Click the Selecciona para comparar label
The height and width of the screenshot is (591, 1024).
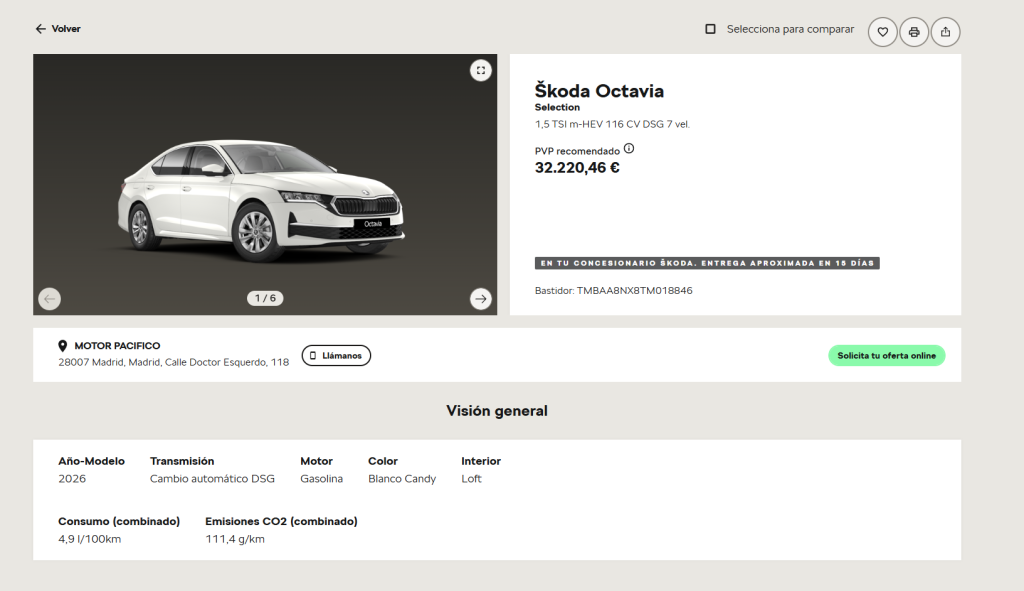coord(790,30)
